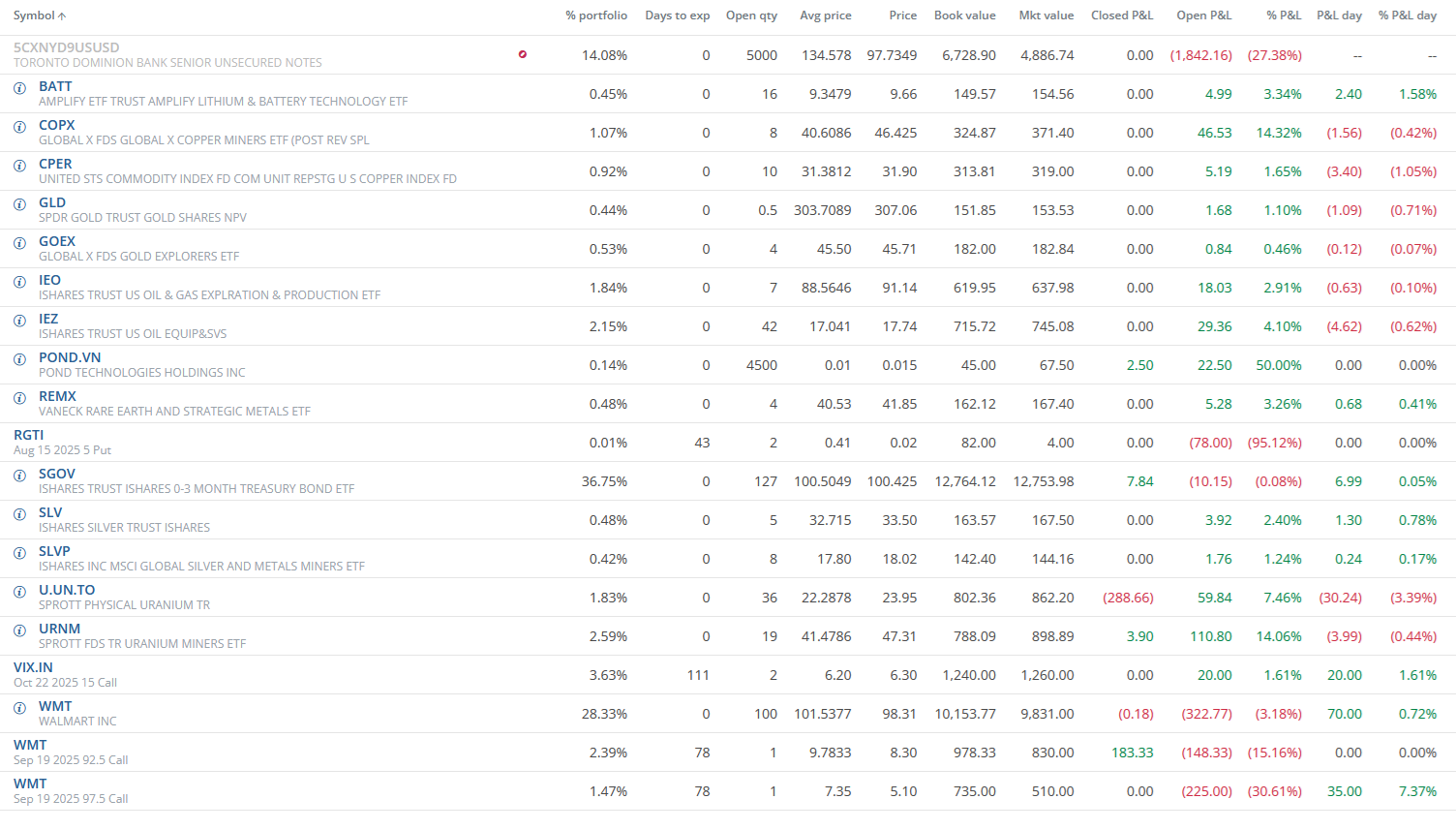1456x830 pixels.
Task: View SLVP details info icon
Action: pos(19,553)
